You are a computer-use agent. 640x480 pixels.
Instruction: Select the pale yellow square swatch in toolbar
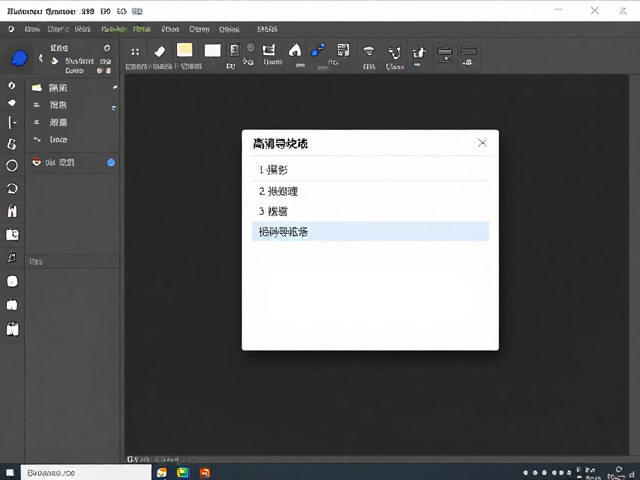pyautogui.click(x=184, y=50)
